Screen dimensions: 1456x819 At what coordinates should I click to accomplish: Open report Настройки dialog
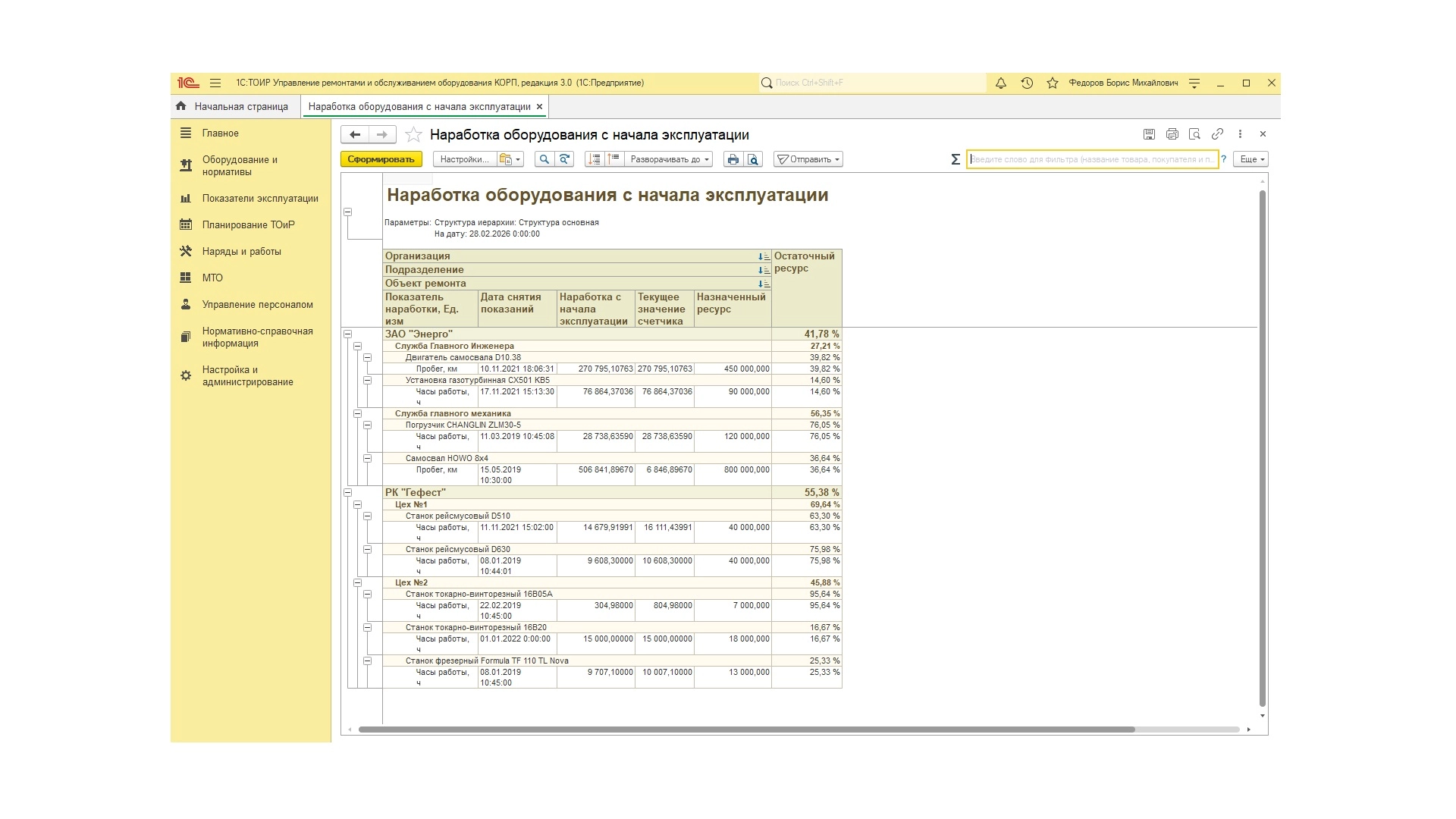pyautogui.click(x=464, y=159)
